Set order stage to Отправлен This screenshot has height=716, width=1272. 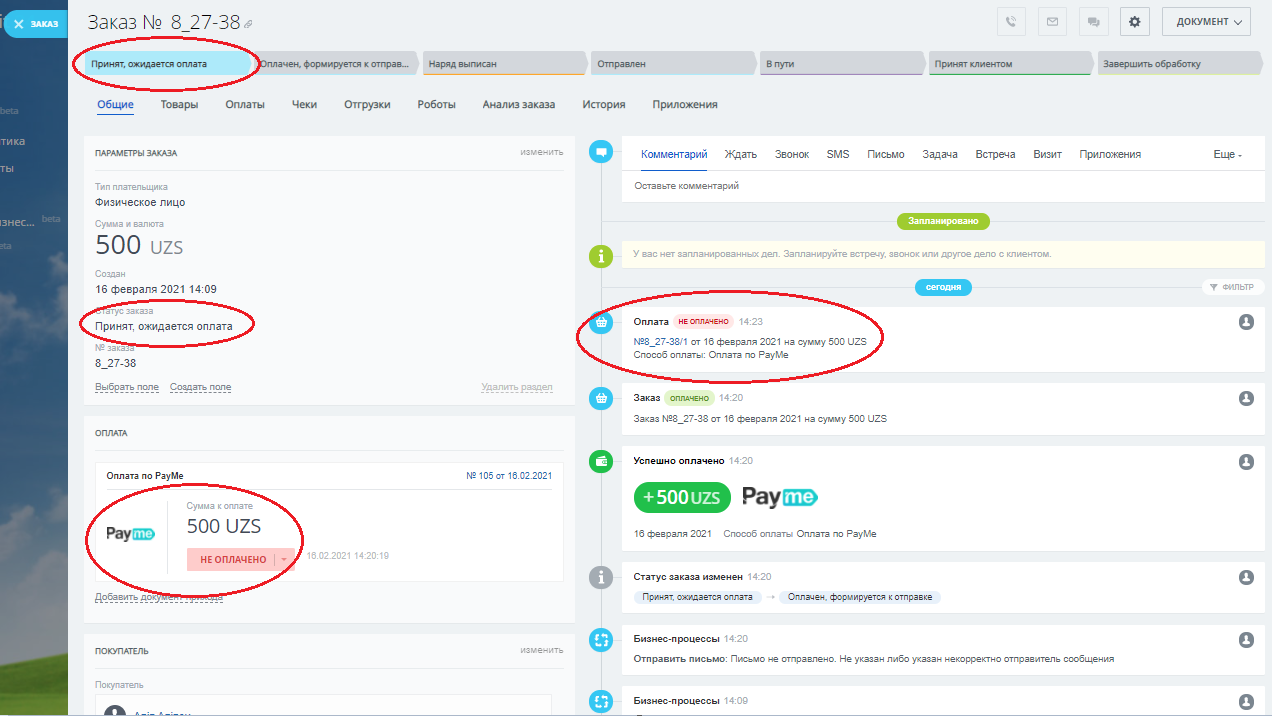click(x=670, y=64)
